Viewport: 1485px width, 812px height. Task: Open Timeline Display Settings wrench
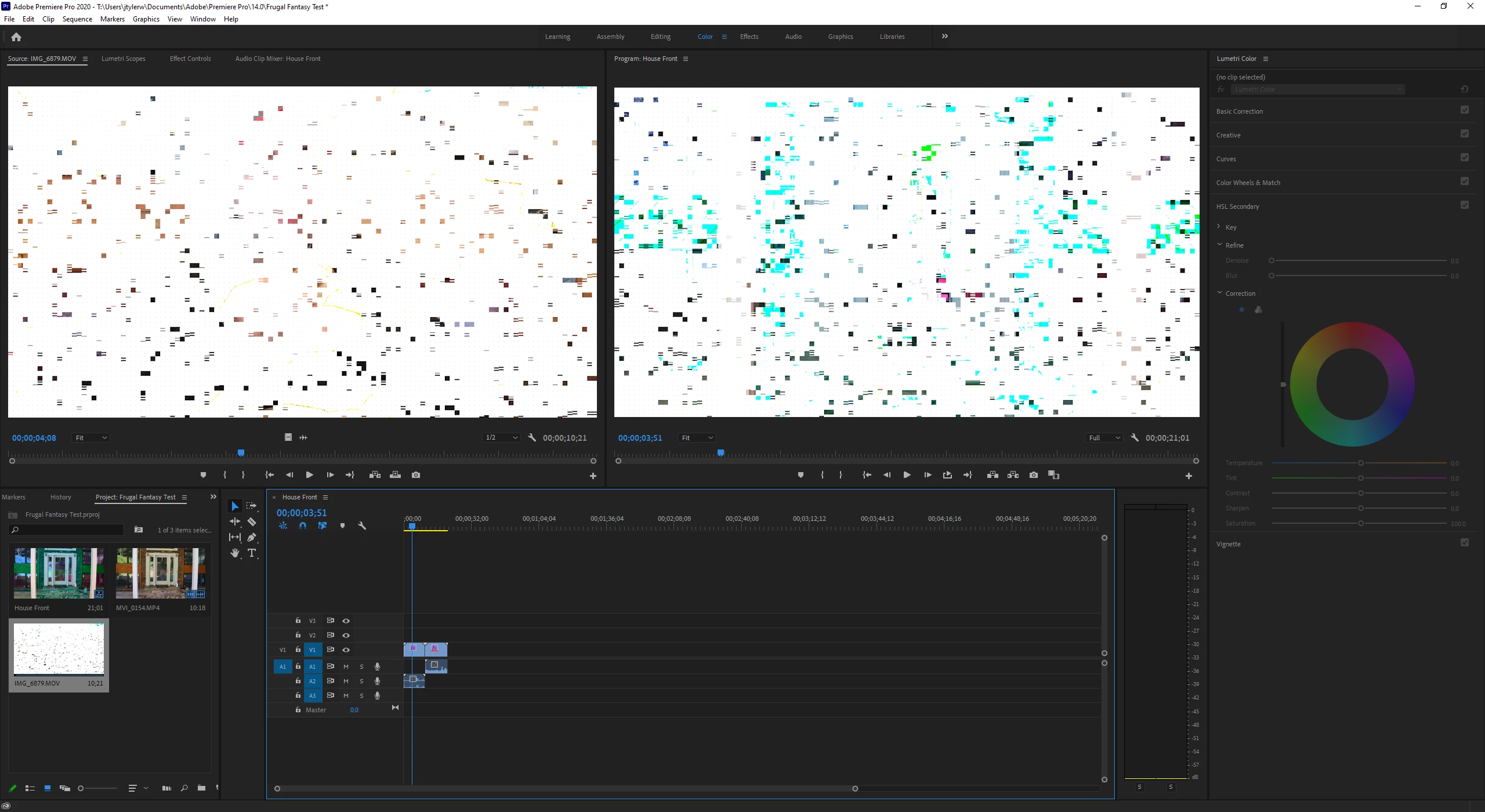pos(362,525)
